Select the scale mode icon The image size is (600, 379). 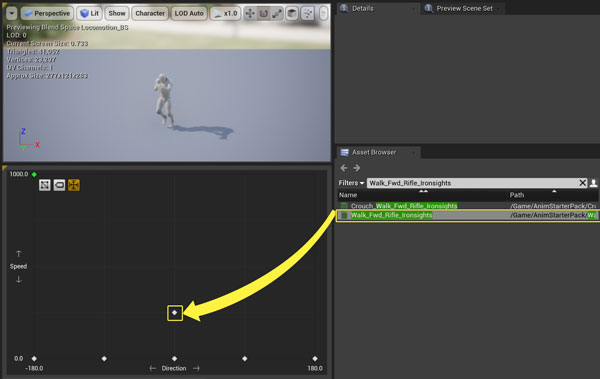(x=277, y=14)
